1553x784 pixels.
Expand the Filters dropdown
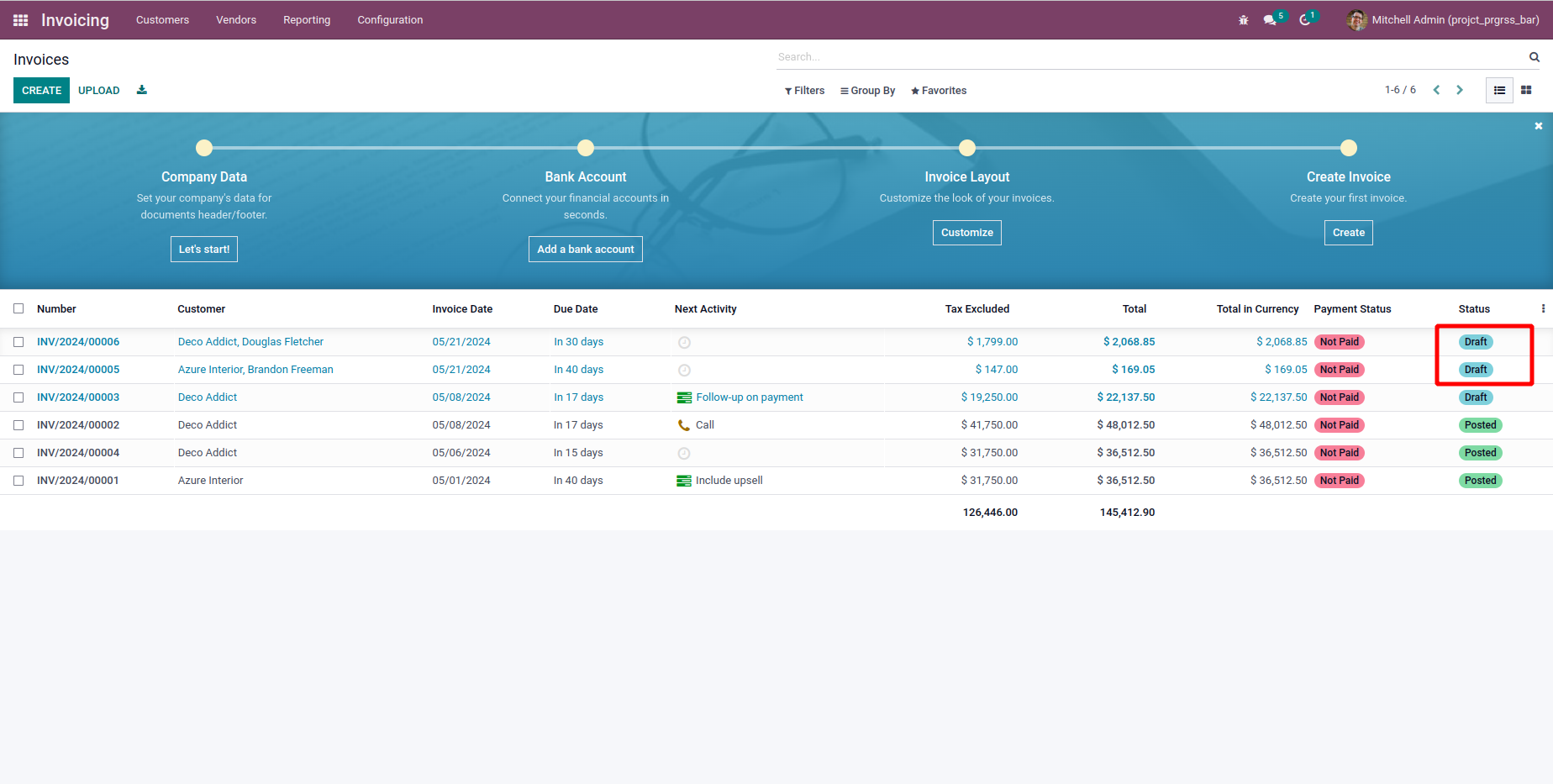click(x=804, y=91)
